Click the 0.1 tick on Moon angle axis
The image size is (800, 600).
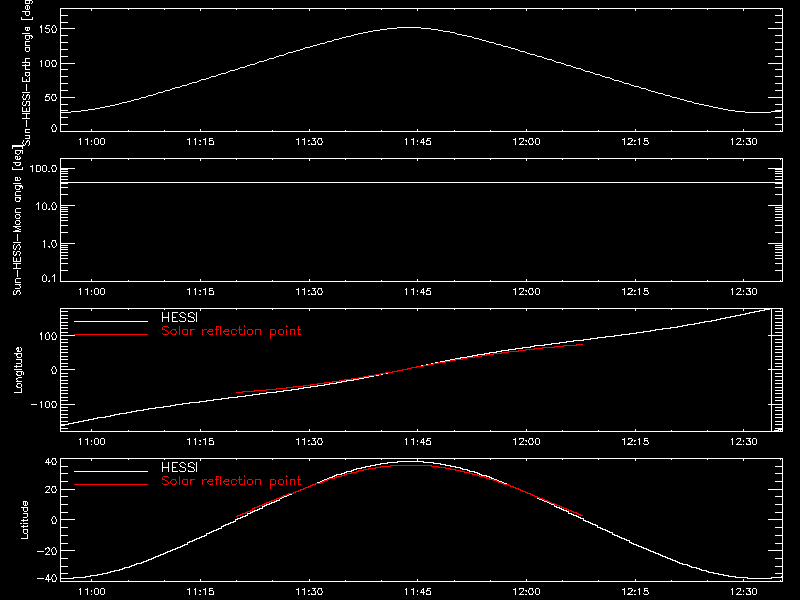[49, 278]
